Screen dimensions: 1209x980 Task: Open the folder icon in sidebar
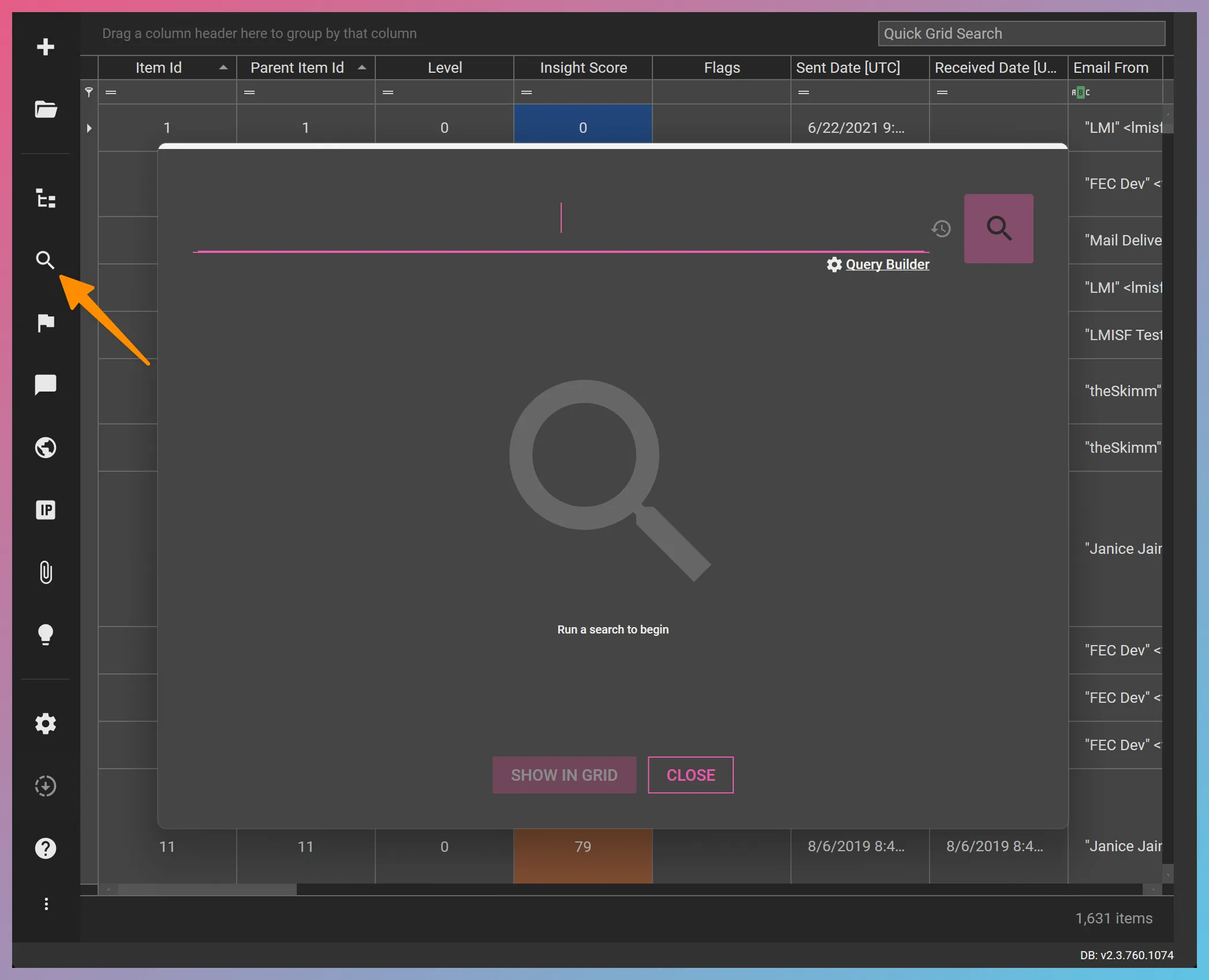[46, 109]
